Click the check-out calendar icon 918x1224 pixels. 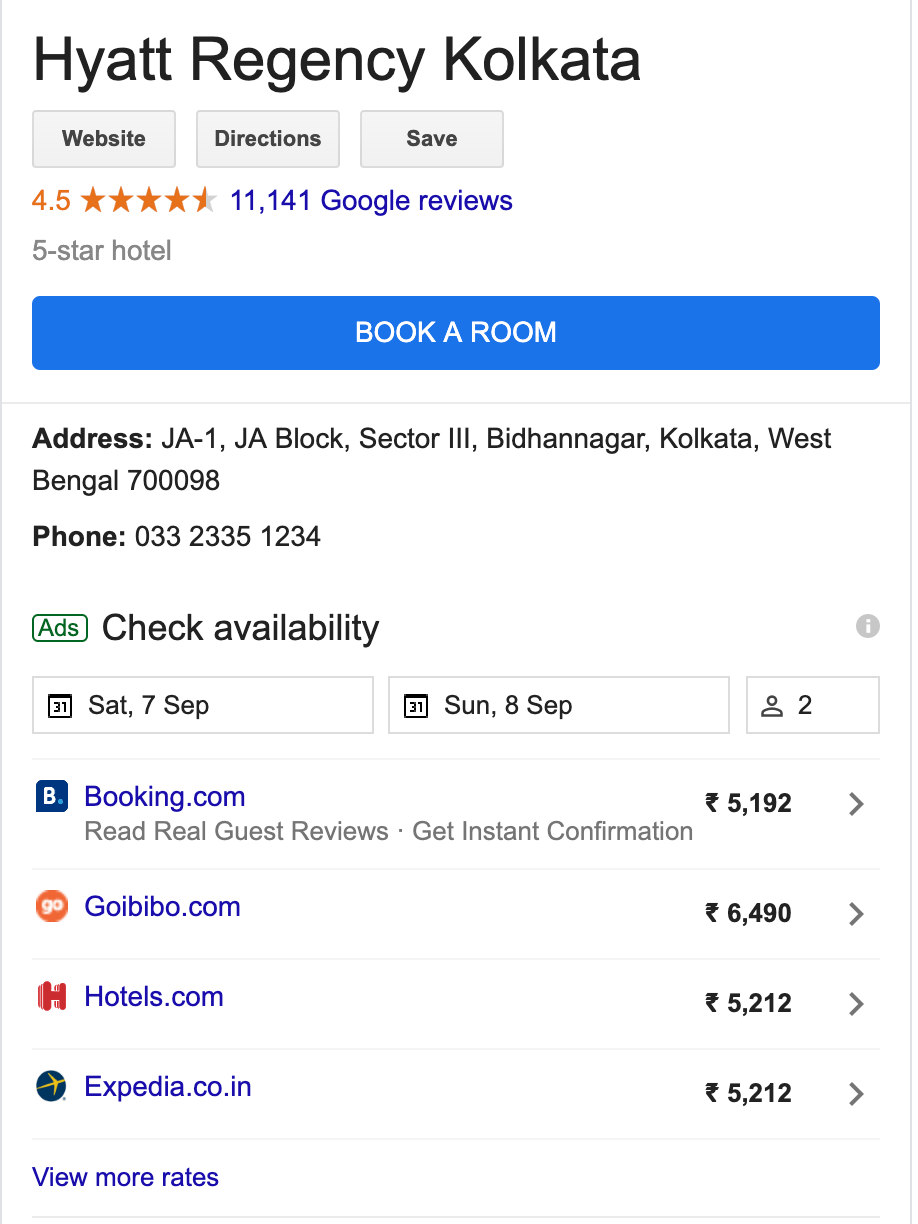[x=416, y=706]
